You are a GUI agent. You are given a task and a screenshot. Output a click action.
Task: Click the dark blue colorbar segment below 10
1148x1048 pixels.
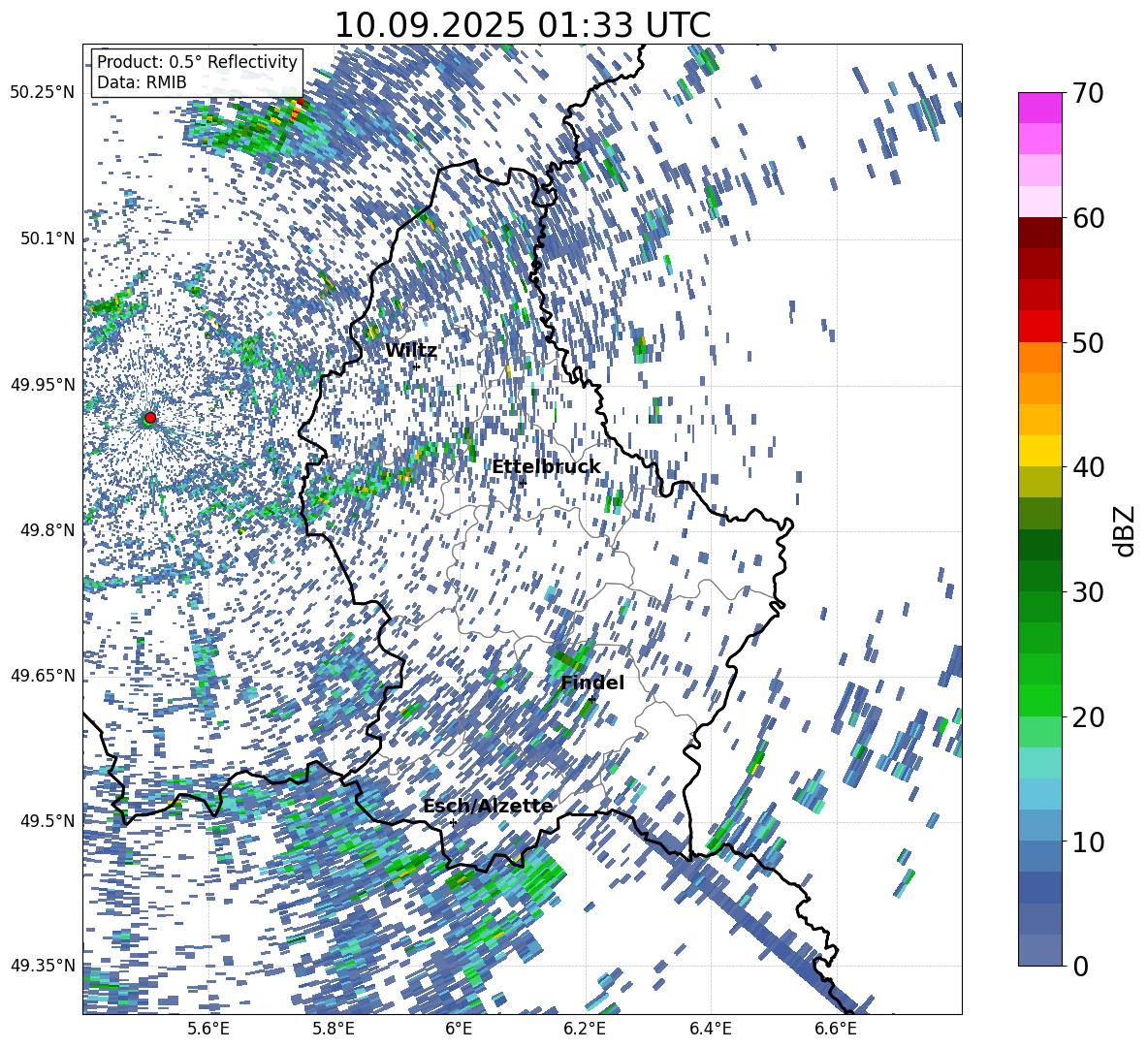pyautogui.click(x=1039, y=887)
